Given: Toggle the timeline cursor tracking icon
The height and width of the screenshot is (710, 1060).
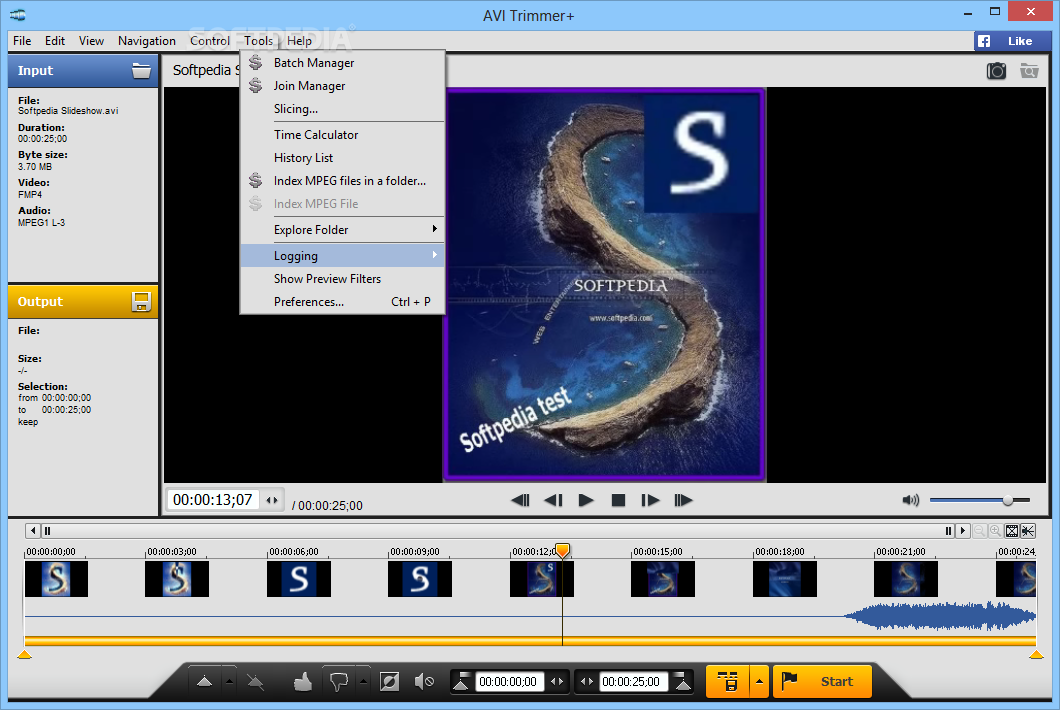Looking at the screenshot, I should point(1028,531).
